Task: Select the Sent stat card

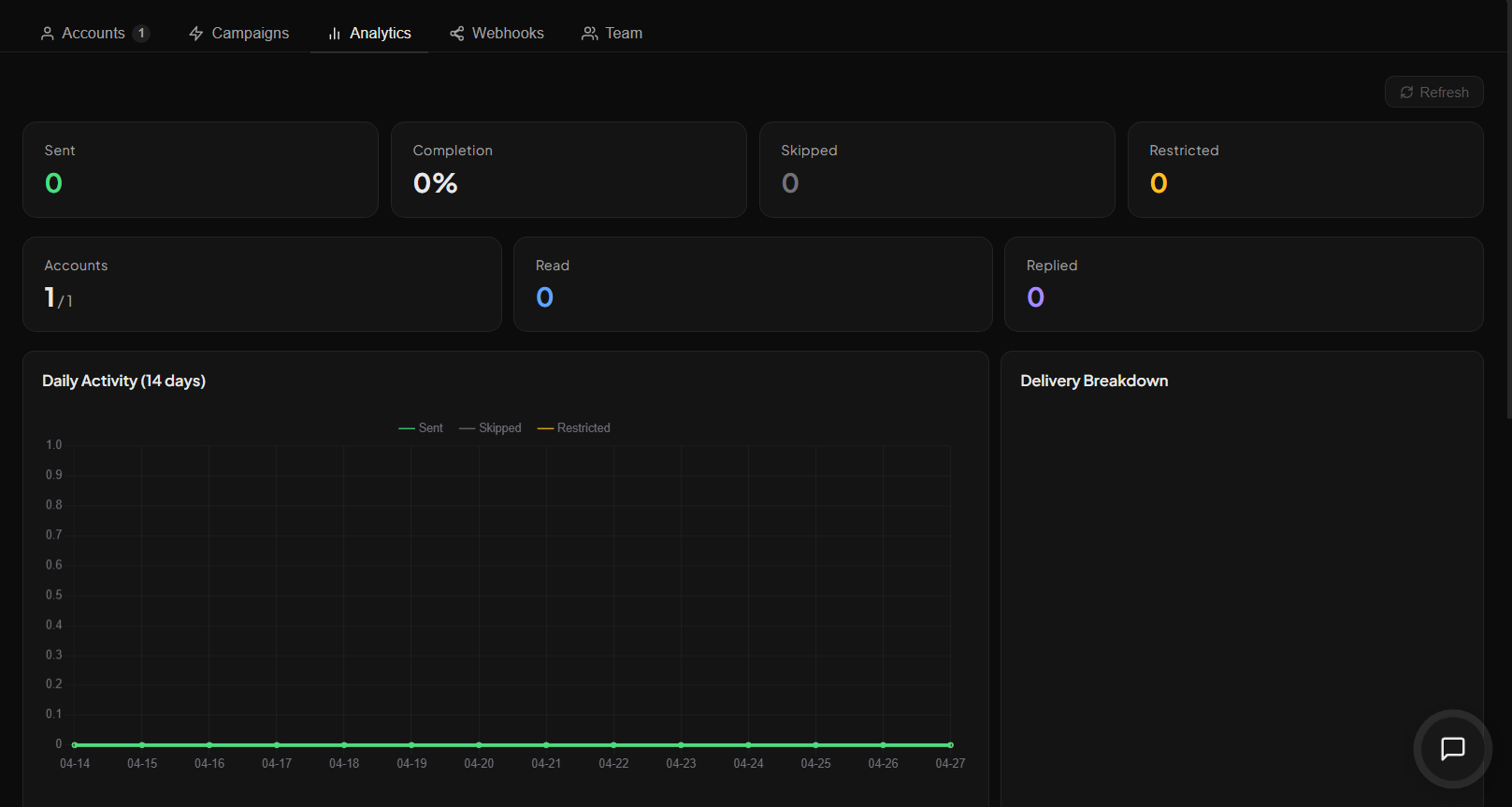Action: click(200, 169)
